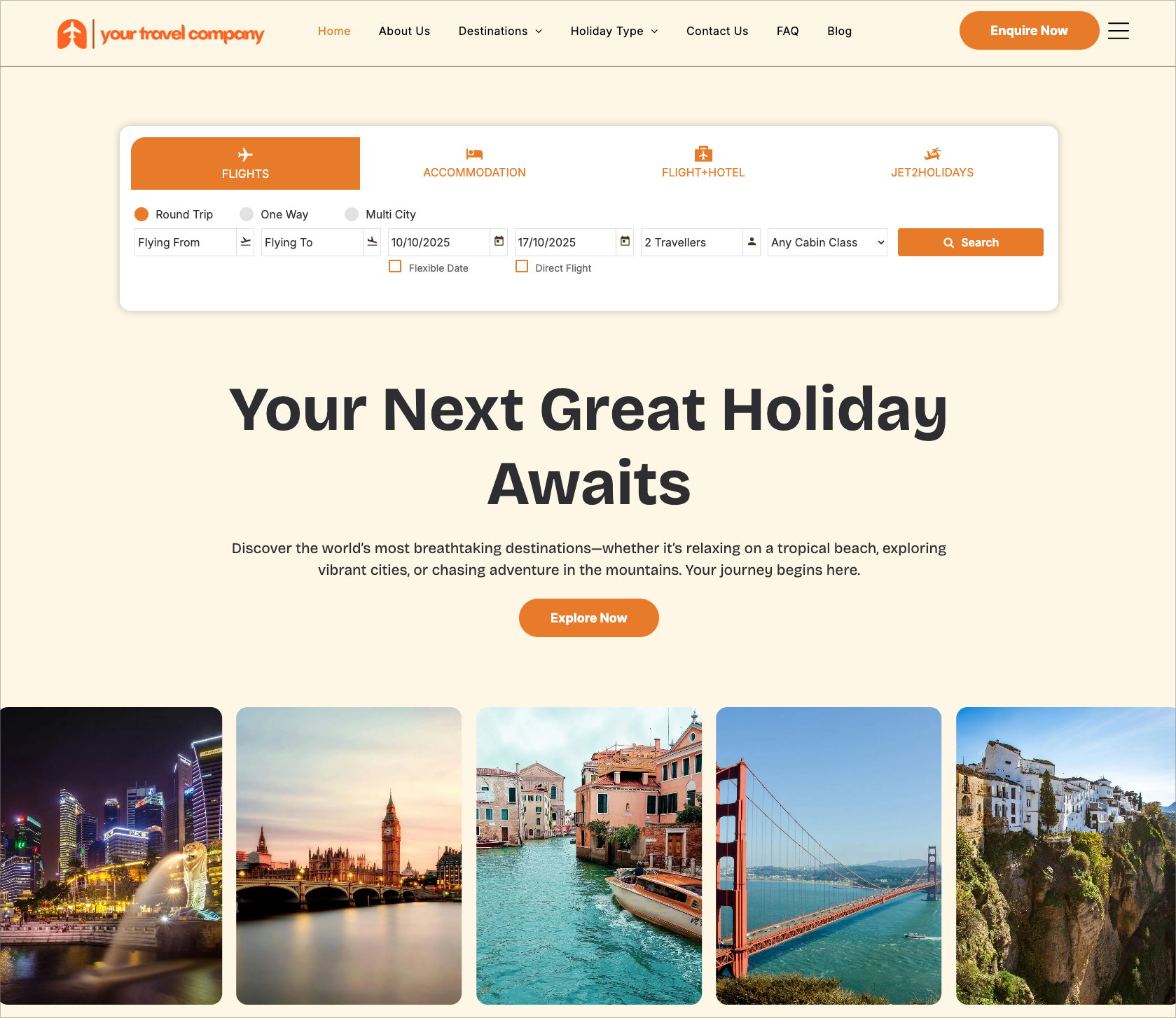This screenshot has height=1018, width=1176.
Task: Enable the Flexible Date checkbox
Action: pyautogui.click(x=395, y=267)
